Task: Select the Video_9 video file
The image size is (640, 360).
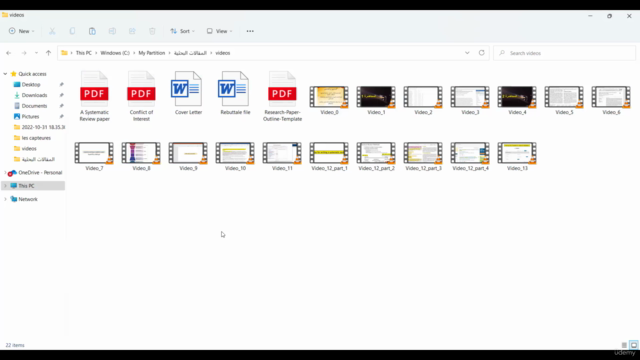Action: click(x=188, y=156)
